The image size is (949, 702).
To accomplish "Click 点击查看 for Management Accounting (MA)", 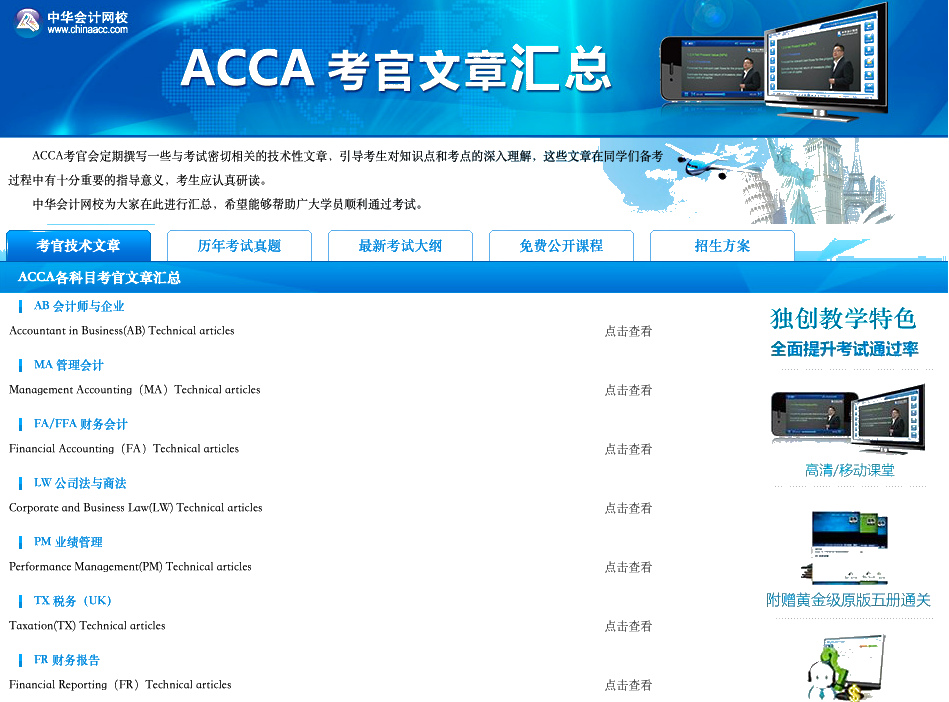I will pyautogui.click(x=628, y=390).
